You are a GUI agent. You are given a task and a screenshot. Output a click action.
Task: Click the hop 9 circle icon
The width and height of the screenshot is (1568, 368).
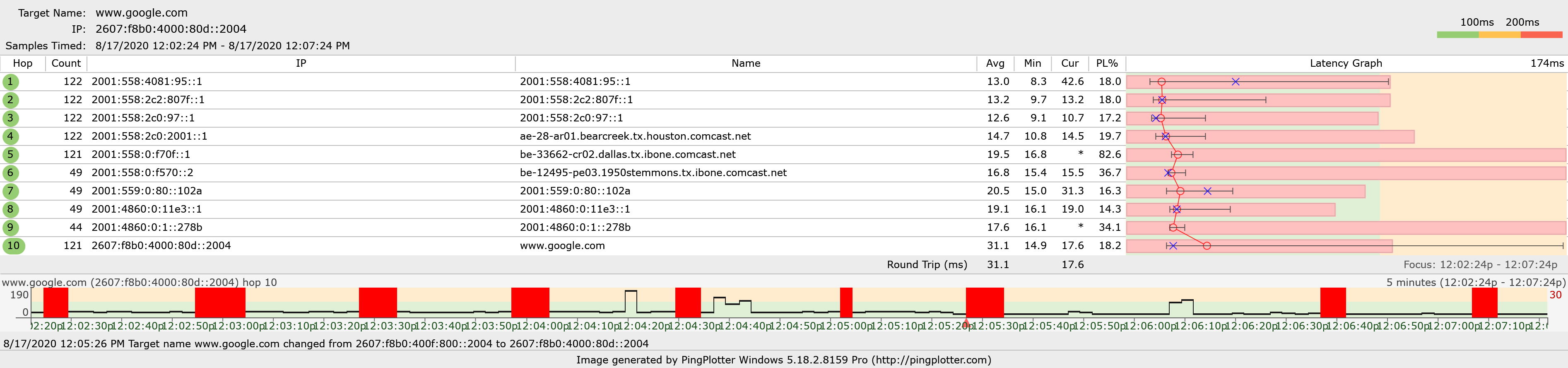pos(10,228)
